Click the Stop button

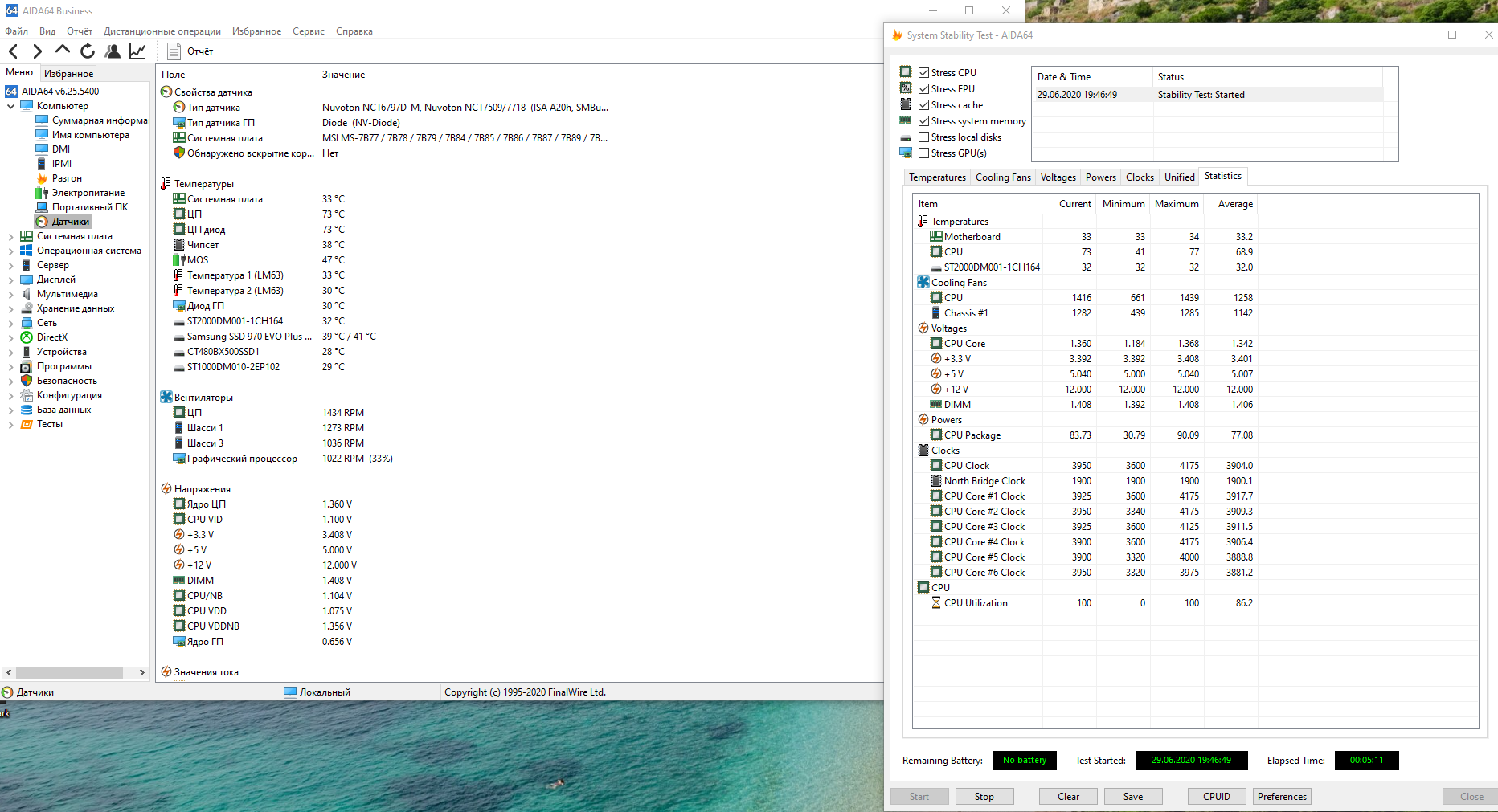point(984,797)
